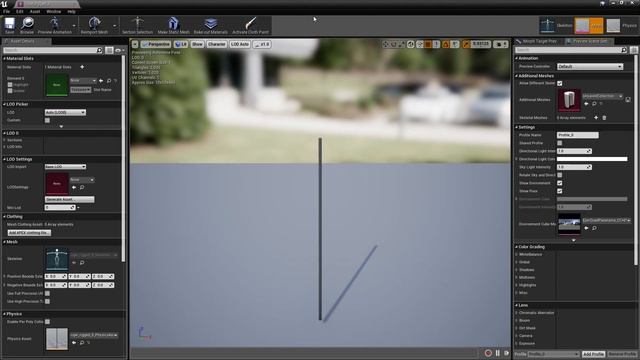
Task: Toggle Use High Precision Tangent checkbox
Action: click(x=47, y=302)
